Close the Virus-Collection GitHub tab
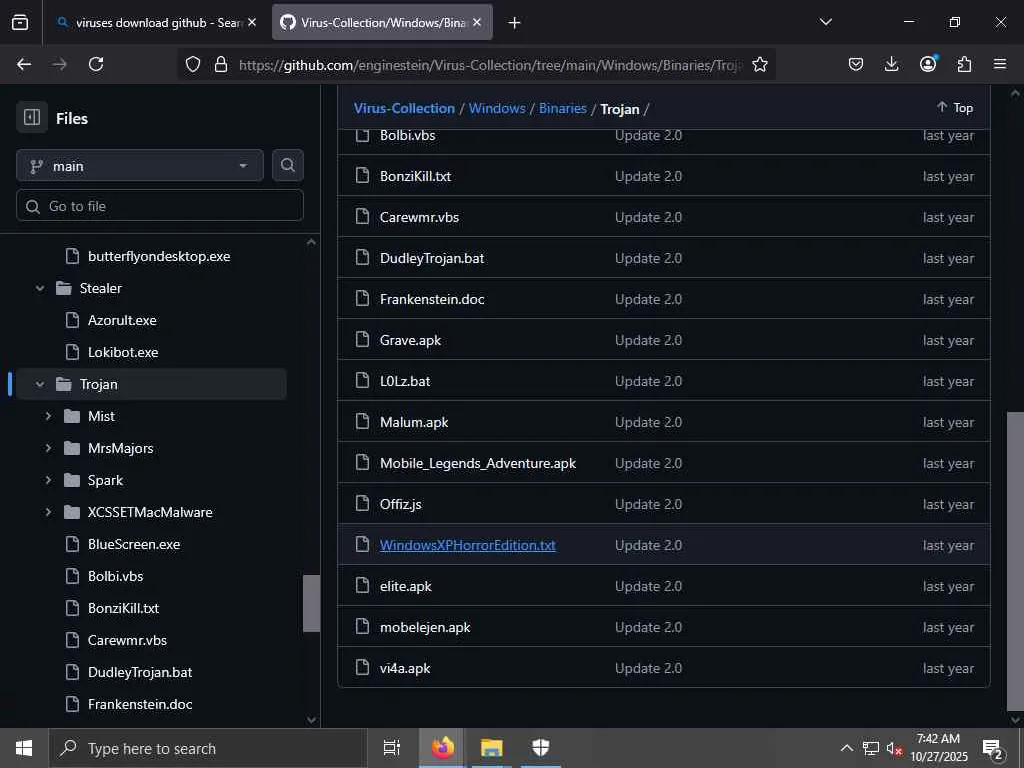This screenshot has height=768, width=1024. click(477, 22)
